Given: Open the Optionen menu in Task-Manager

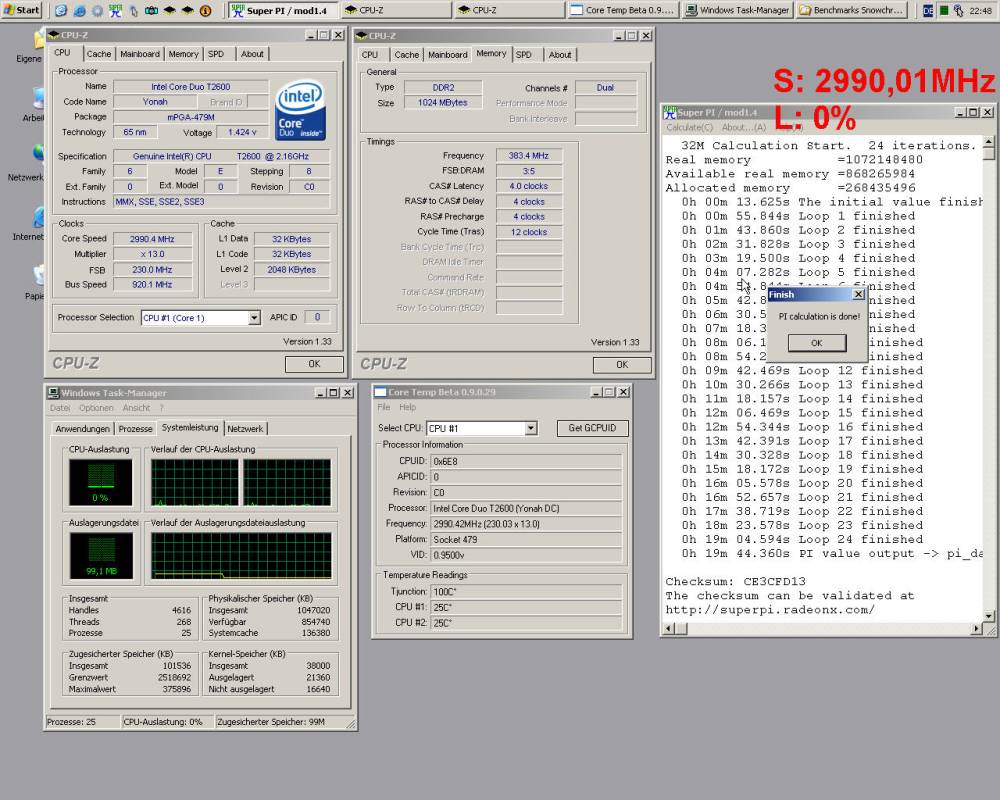Looking at the screenshot, I should pyautogui.click(x=96, y=408).
